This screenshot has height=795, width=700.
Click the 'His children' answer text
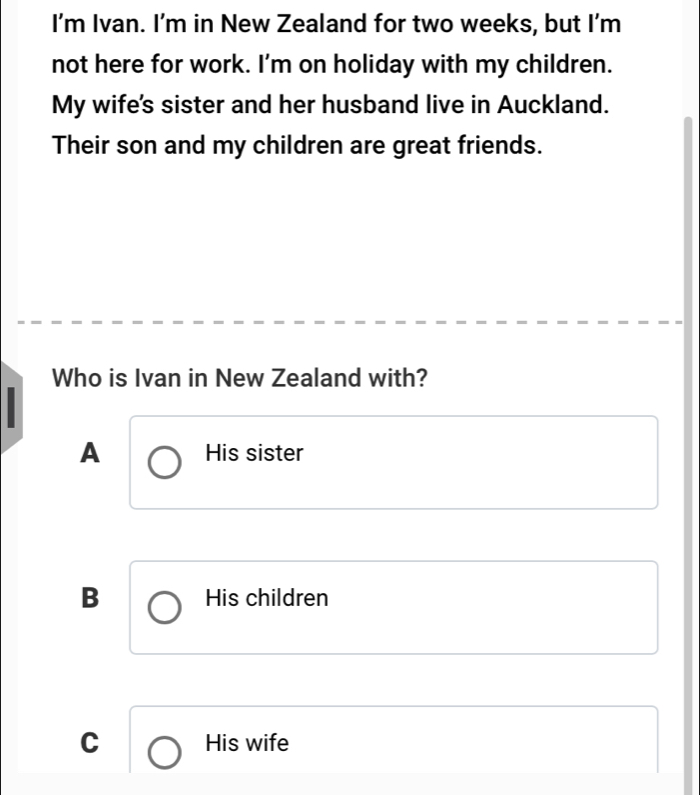coord(266,599)
